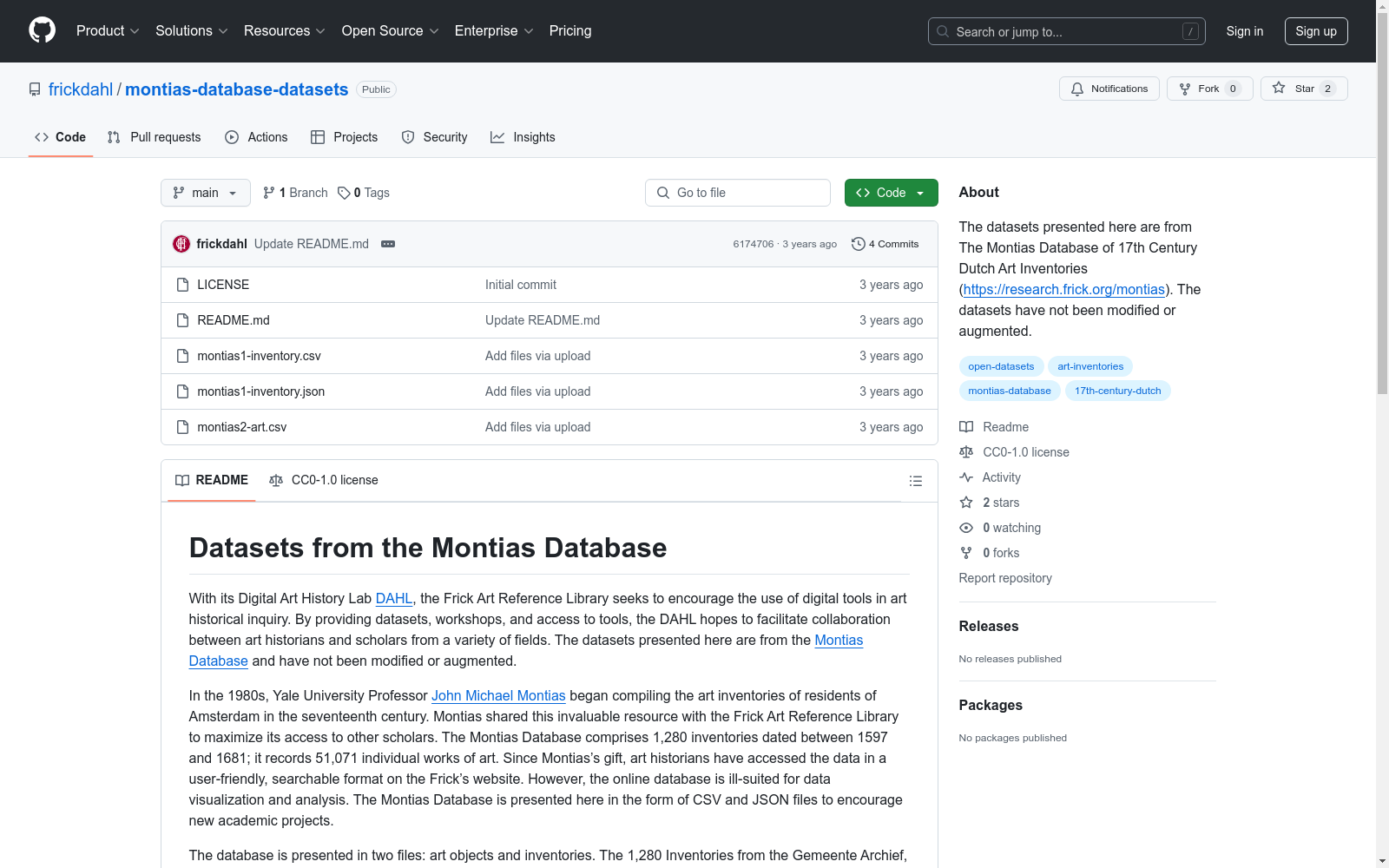Screen dimensions: 1389x868
Task: Click file icon beside montias1-inventory.json
Action: click(182, 391)
